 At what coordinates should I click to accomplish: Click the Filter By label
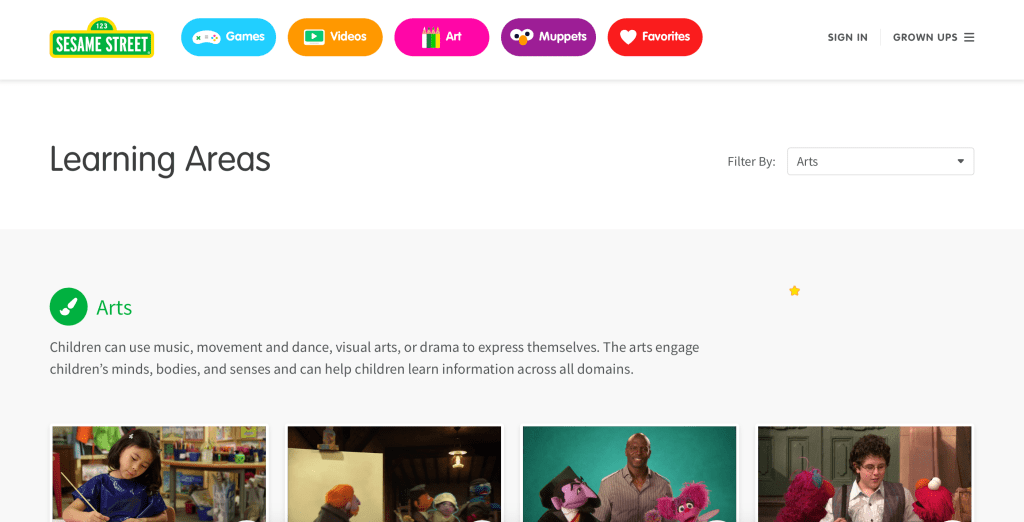point(751,161)
